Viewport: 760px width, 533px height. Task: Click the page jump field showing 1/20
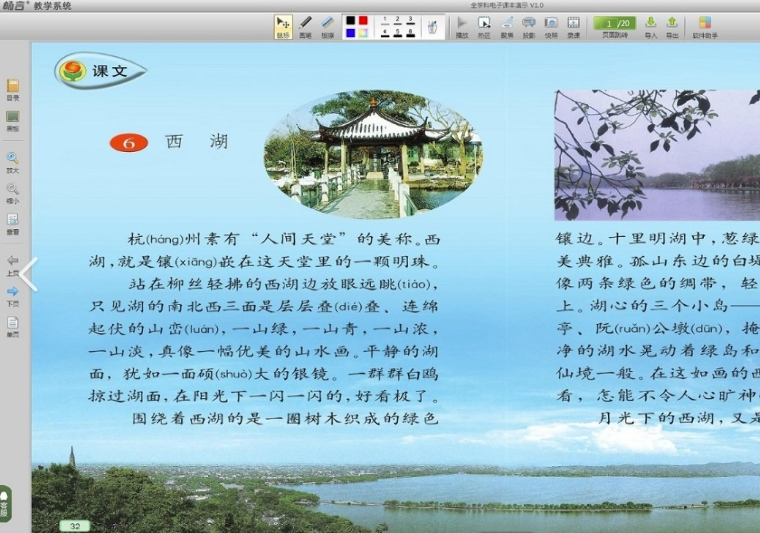point(615,22)
